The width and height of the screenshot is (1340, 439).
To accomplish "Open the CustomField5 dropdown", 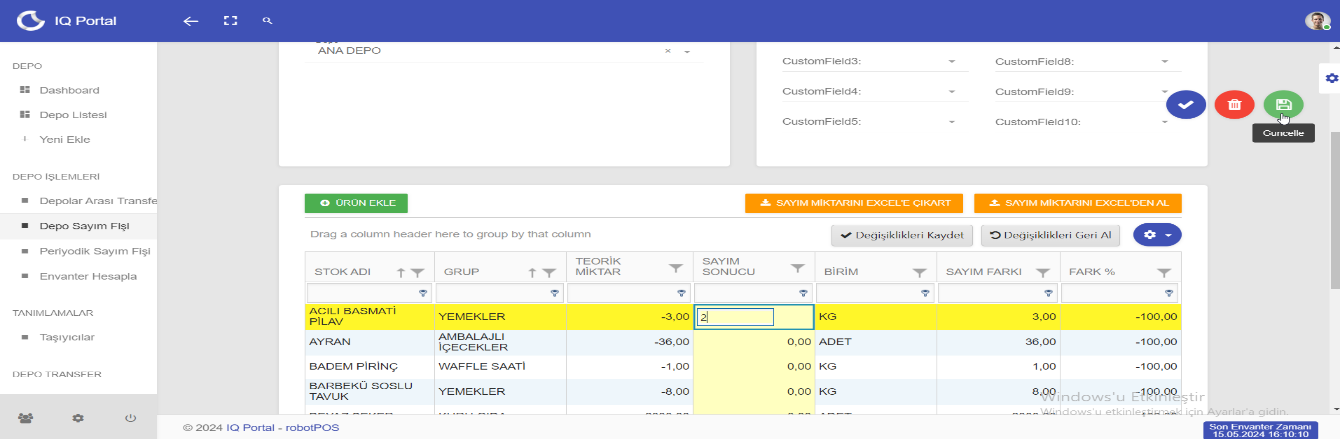I will point(951,122).
